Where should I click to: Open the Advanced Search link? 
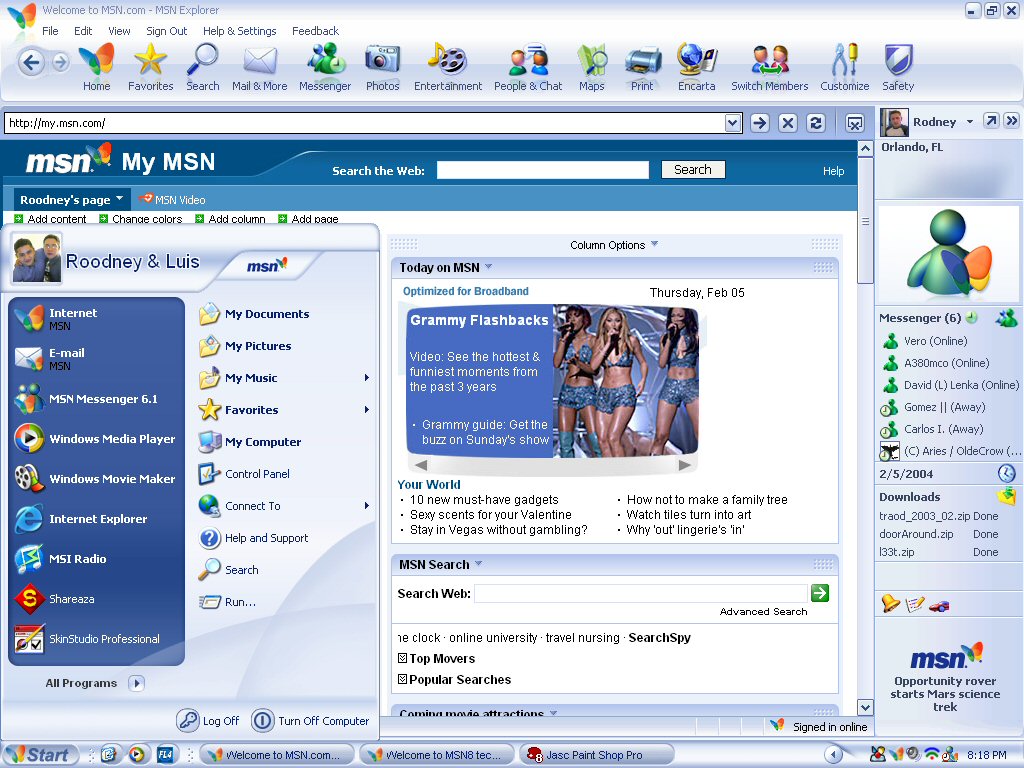tap(763, 611)
